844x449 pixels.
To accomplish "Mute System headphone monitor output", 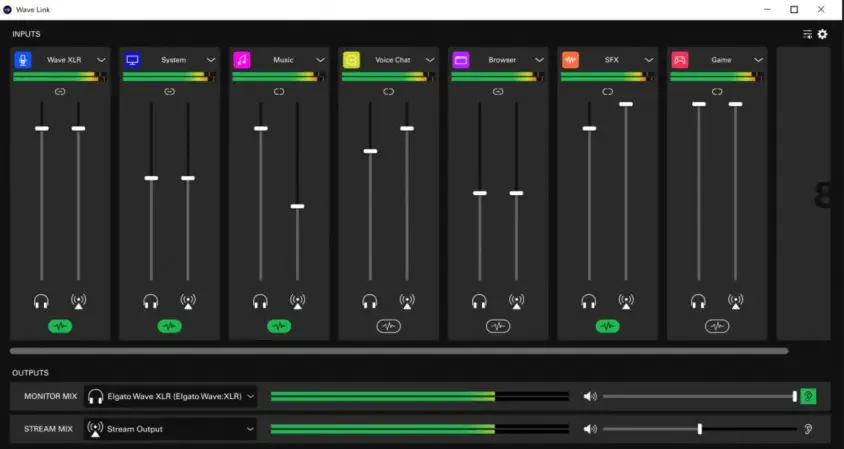I will (x=151, y=301).
